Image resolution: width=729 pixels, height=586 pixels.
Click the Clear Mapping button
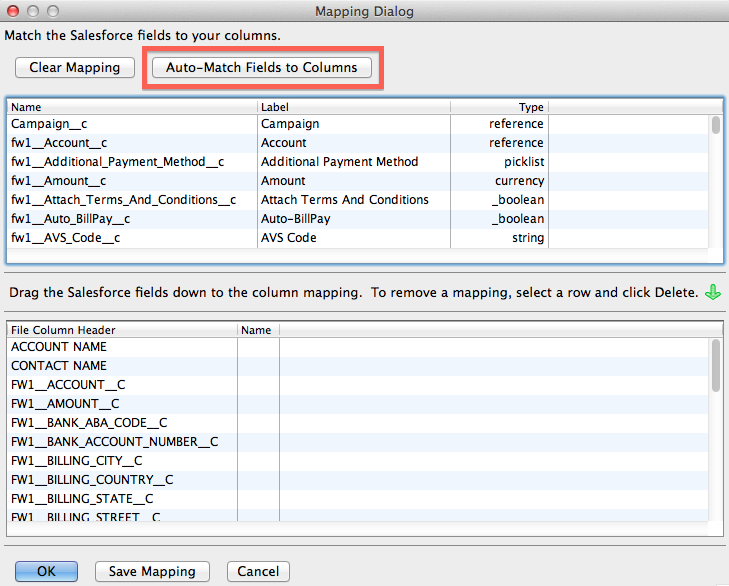[75, 67]
